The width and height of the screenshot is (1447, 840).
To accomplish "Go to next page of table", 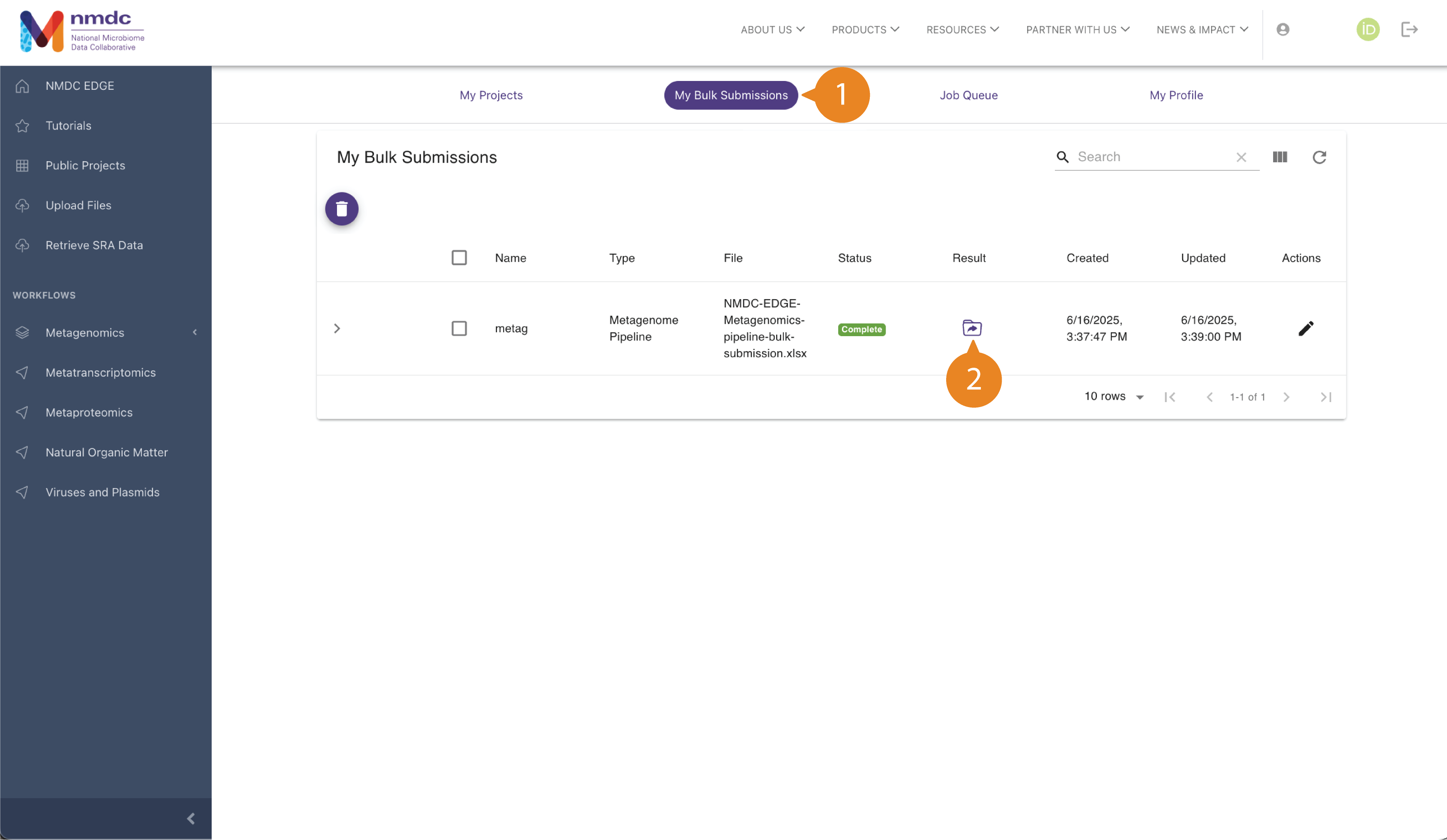I will pos(1286,397).
